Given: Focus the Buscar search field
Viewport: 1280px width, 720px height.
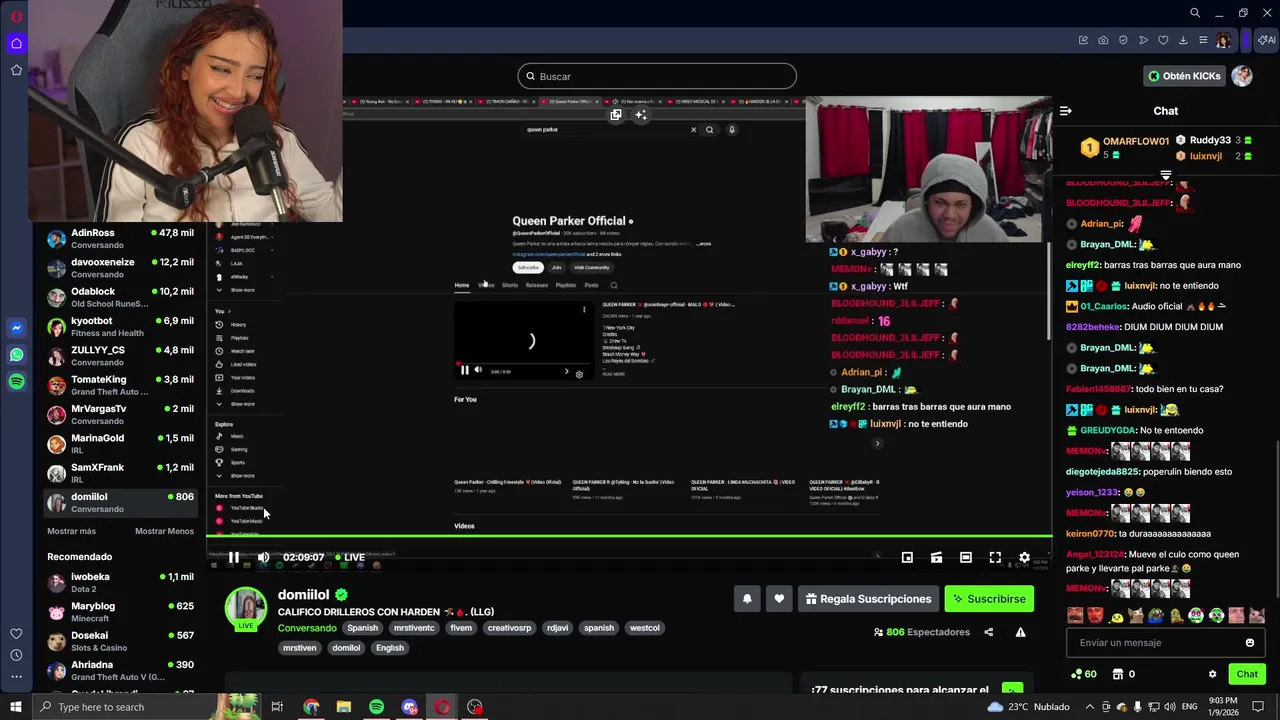Looking at the screenshot, I should pyautogui.click(x=657, y=76).
